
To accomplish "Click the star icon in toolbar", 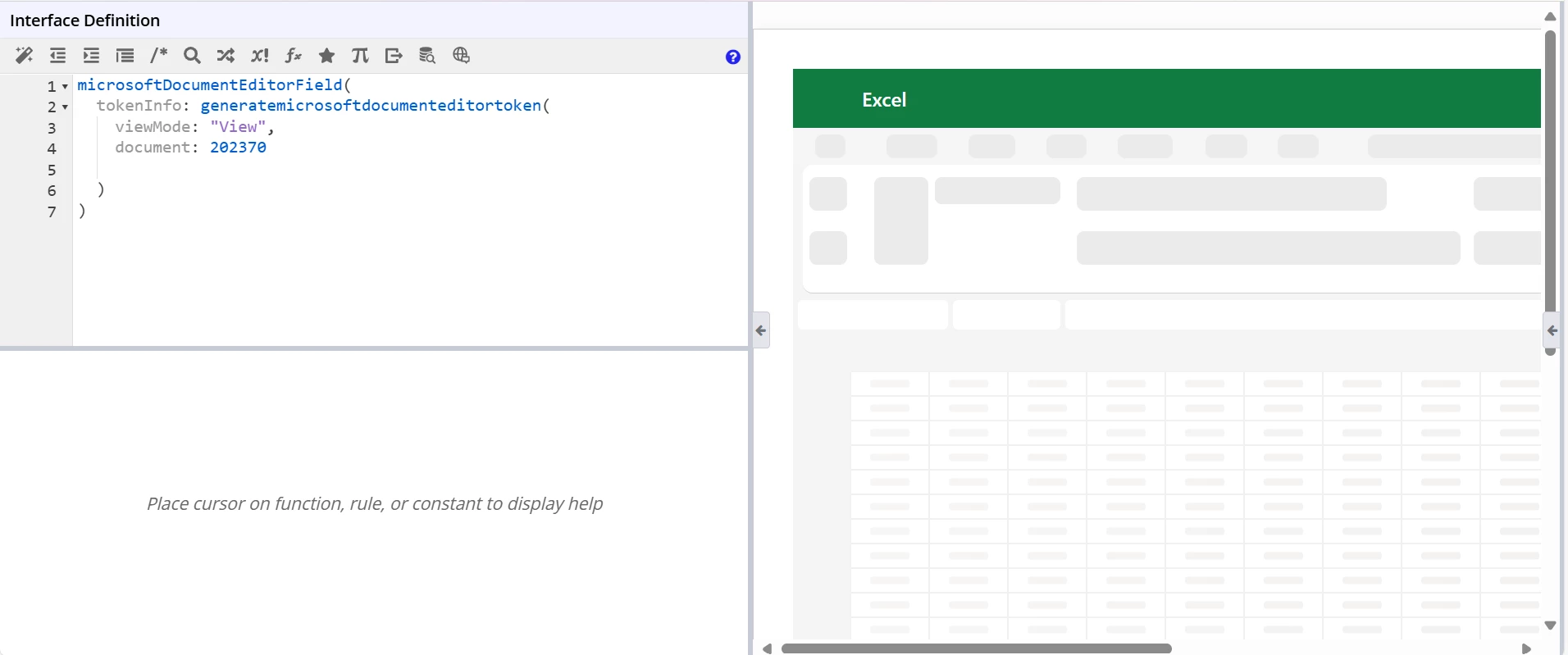I will click(x=326, y=56).
